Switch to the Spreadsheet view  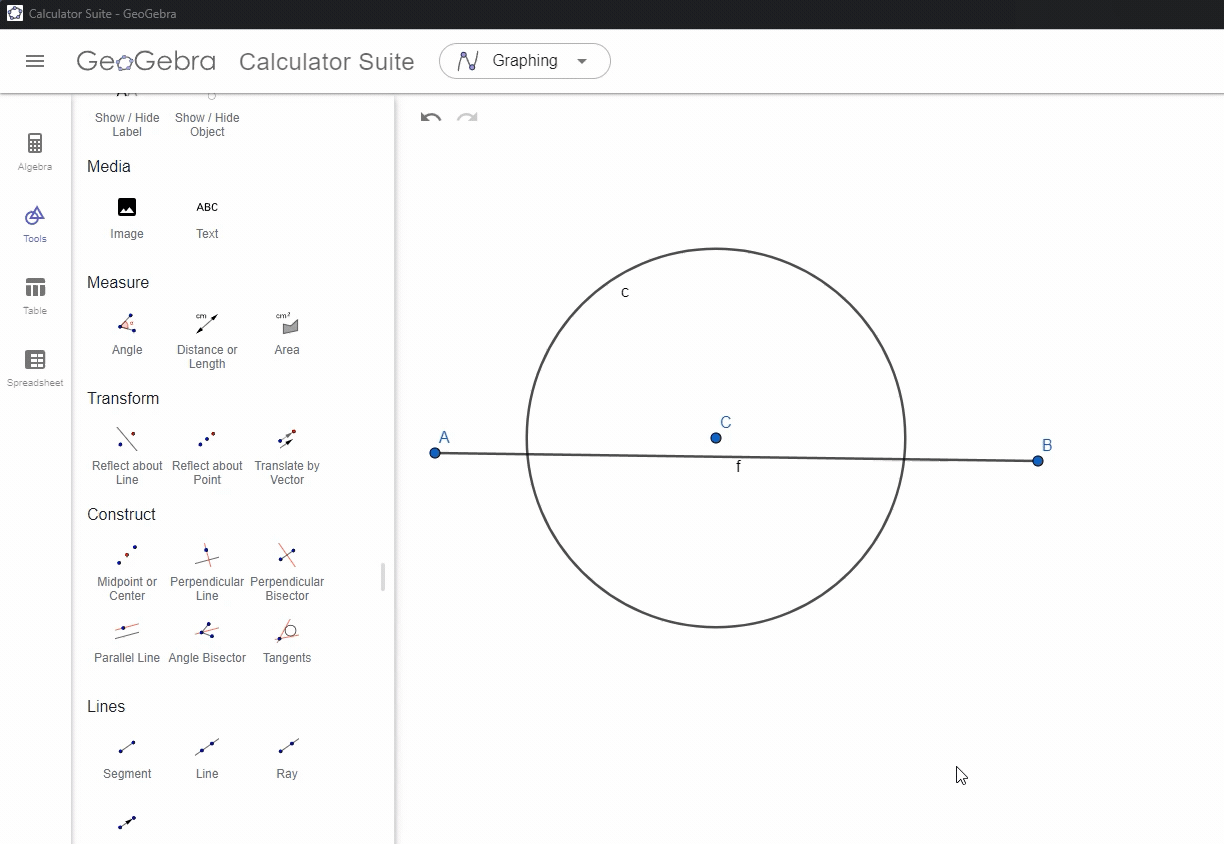(x=35, y=366)
